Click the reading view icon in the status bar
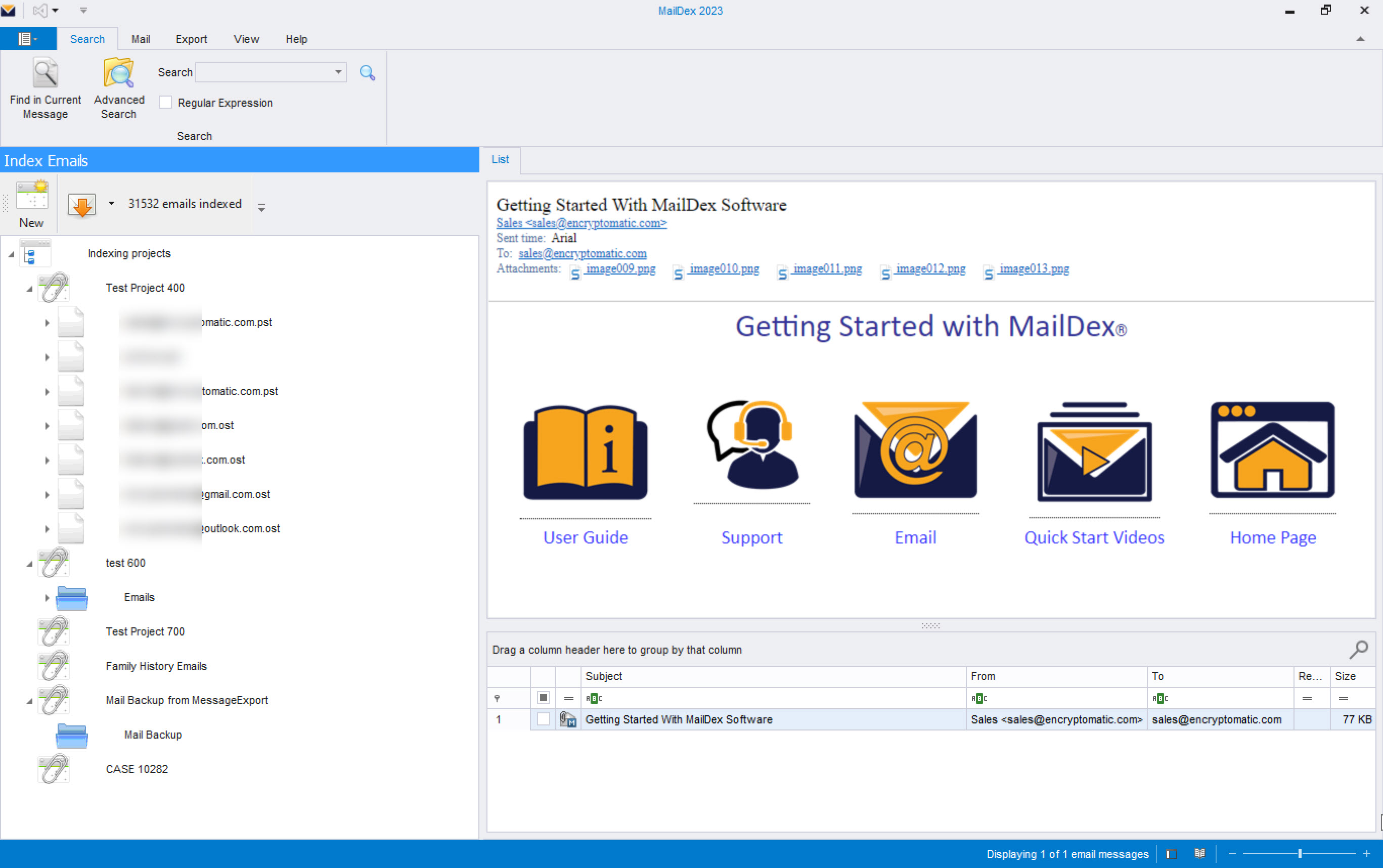The height and width of the screenshot is (868, 1383). (1199, 854)
